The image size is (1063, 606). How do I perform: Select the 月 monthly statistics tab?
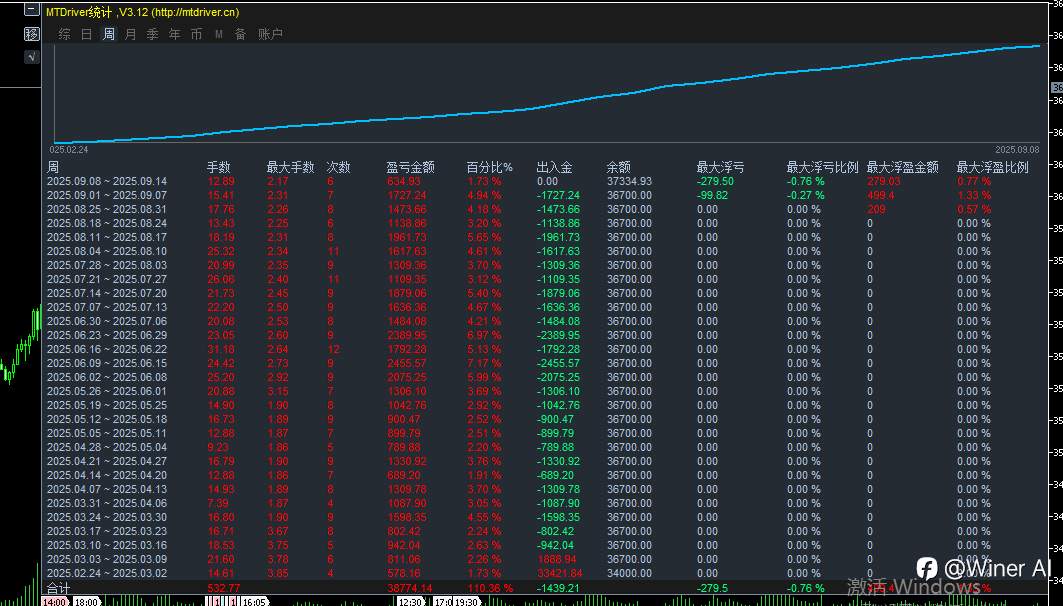pyautogui.click(x=130, y=33)
